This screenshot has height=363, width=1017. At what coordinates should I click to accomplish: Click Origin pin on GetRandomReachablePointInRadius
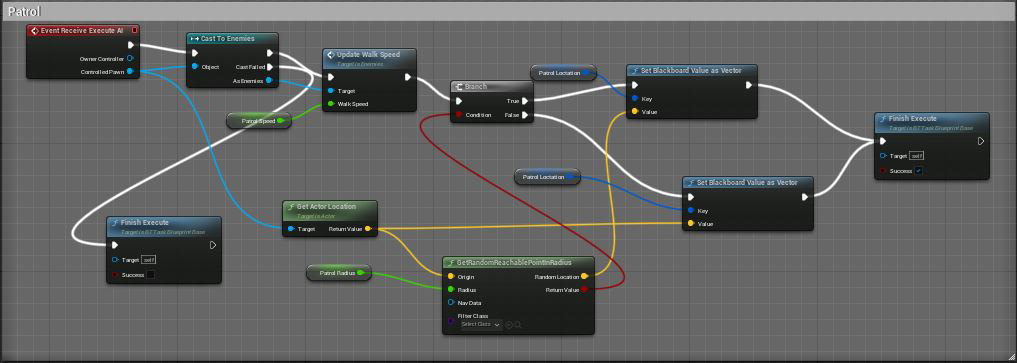click(451, 276)
